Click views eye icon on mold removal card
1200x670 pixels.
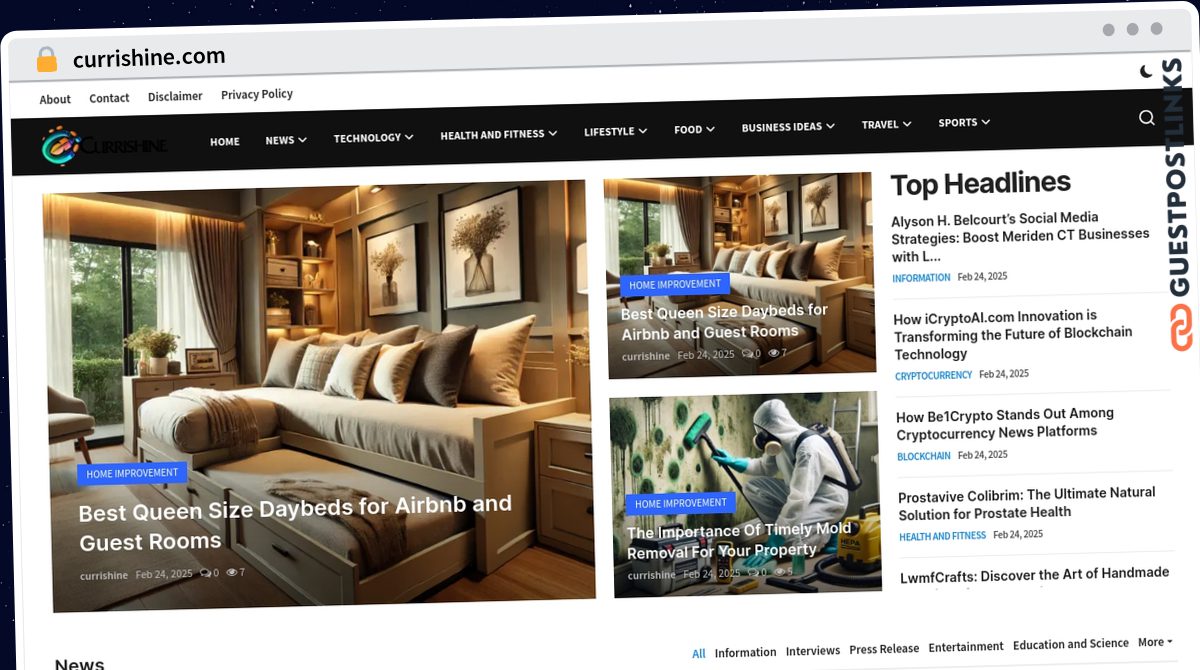(x=775, y=573)
